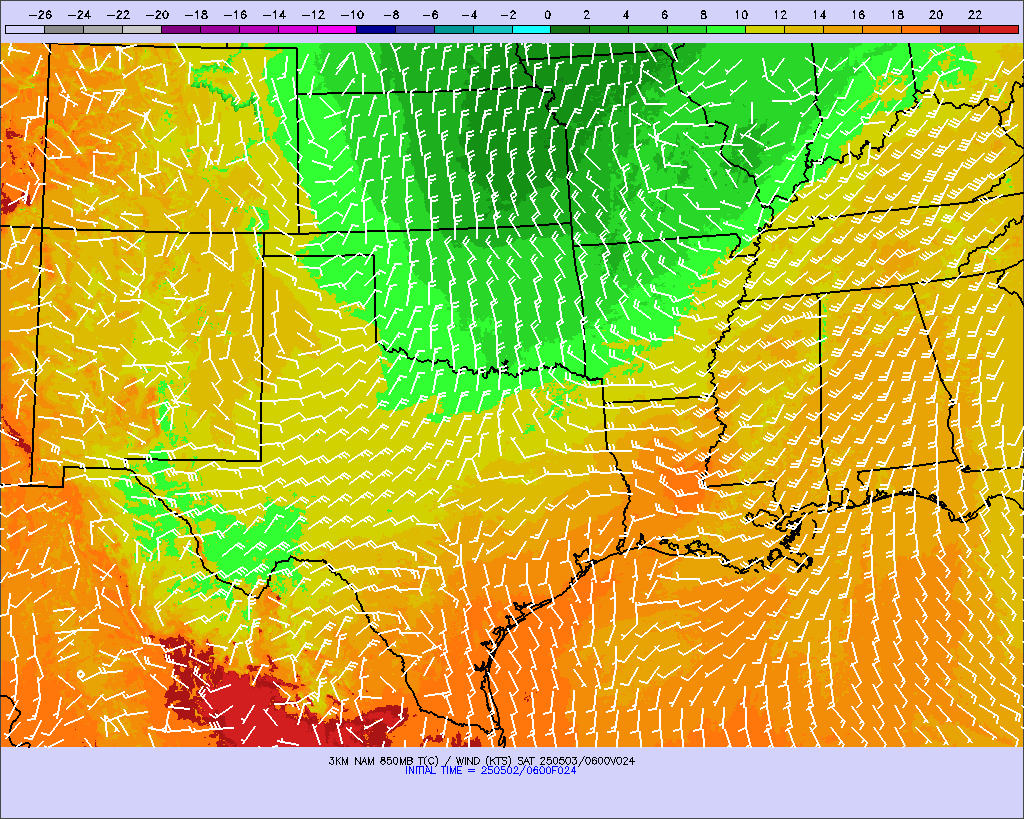Click the '-8' color scale label
Viewport: 1024px width, 819px height.
(391, 15)
